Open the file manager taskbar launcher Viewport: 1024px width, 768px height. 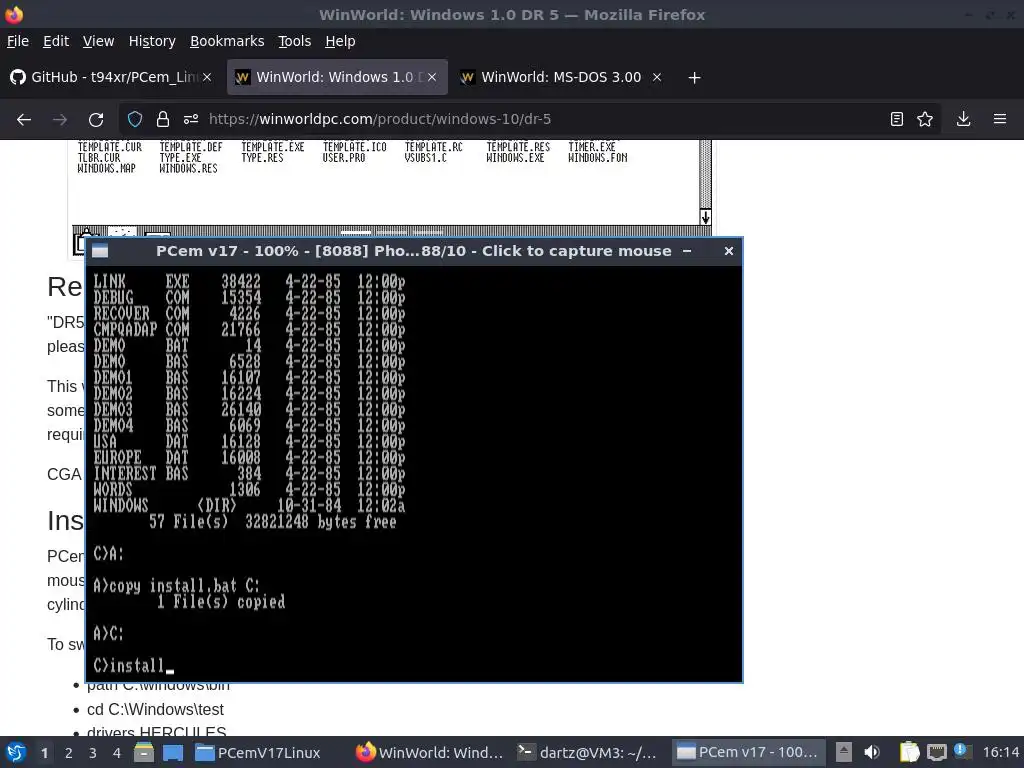(x=144, y=752)
